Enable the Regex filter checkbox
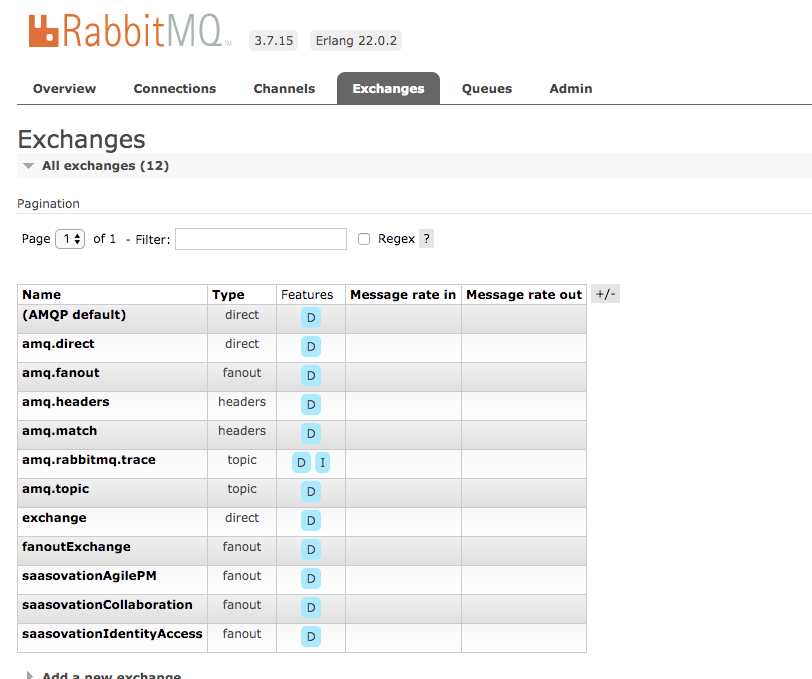812x679 pixels. point(364,239)
